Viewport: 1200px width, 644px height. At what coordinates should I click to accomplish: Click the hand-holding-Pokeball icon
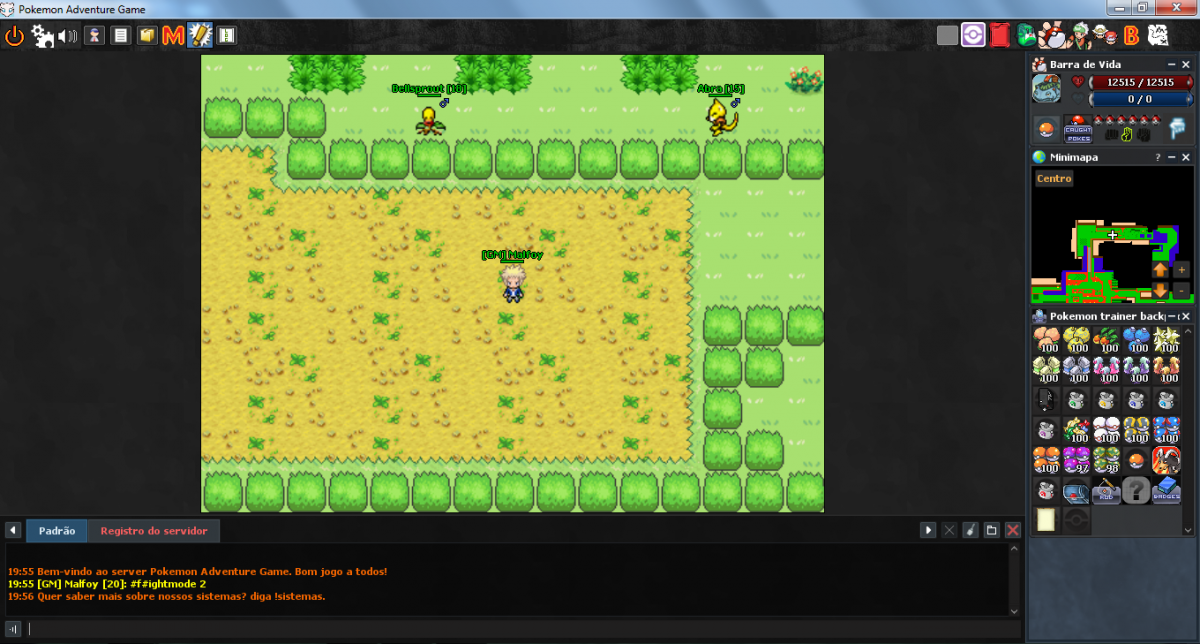pyautogui.click(x=1052, y=36)
